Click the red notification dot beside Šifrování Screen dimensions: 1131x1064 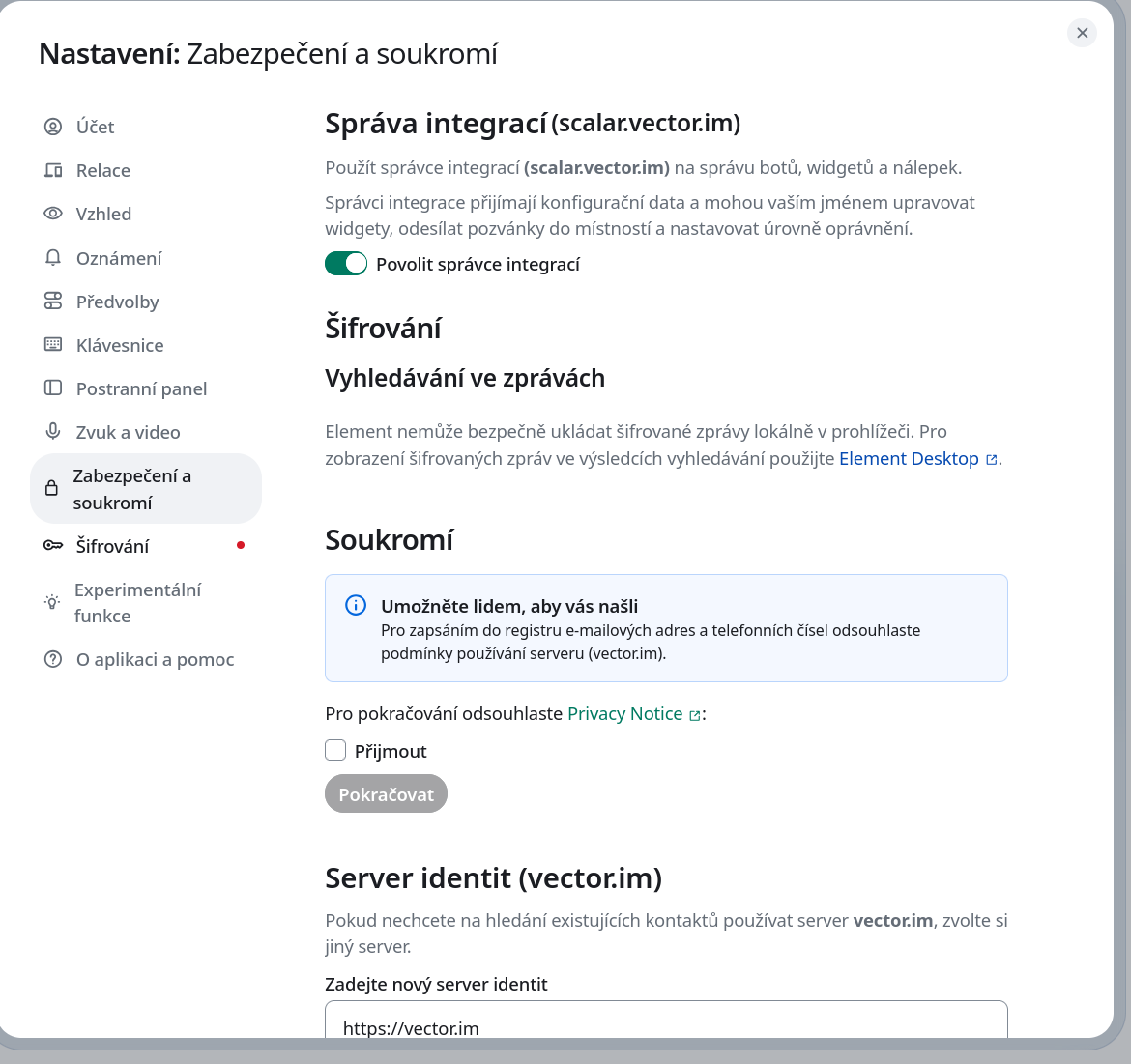click(x=241, y=544)
